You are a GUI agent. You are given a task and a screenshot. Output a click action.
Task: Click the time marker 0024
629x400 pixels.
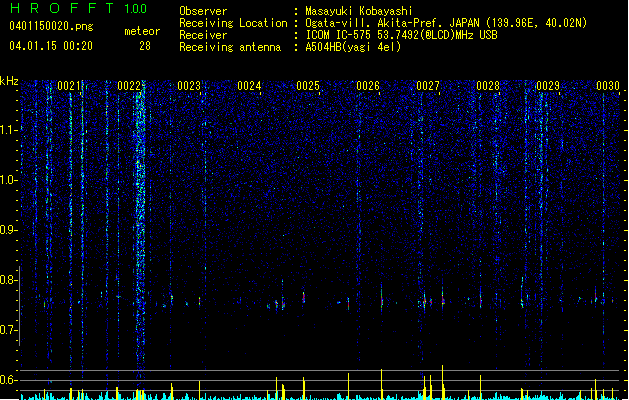pyautogui.click(x=249, y=86)
